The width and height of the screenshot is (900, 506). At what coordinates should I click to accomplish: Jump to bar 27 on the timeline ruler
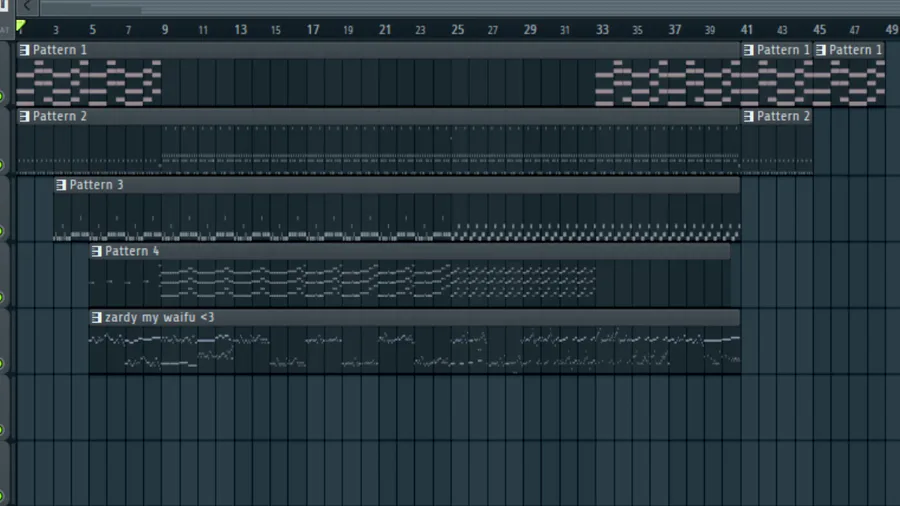[492, 30]
